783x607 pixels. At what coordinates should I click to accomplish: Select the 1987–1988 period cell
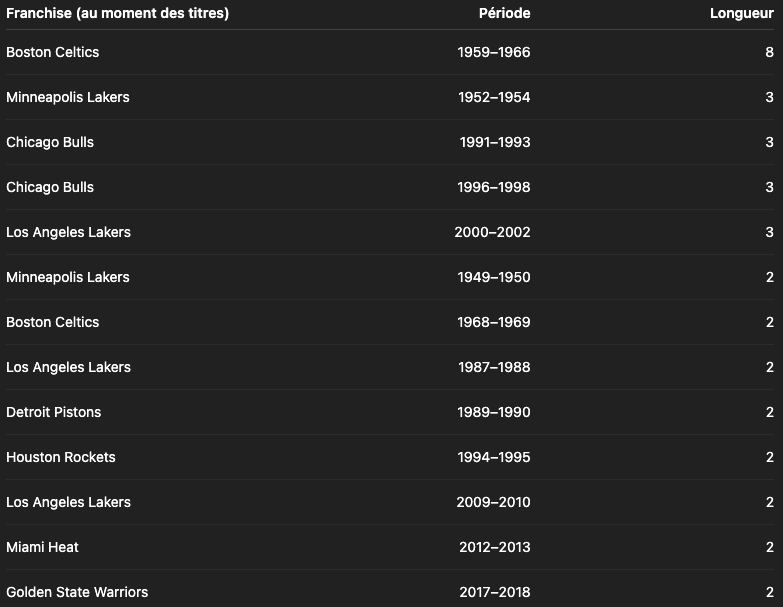point(493,367)
